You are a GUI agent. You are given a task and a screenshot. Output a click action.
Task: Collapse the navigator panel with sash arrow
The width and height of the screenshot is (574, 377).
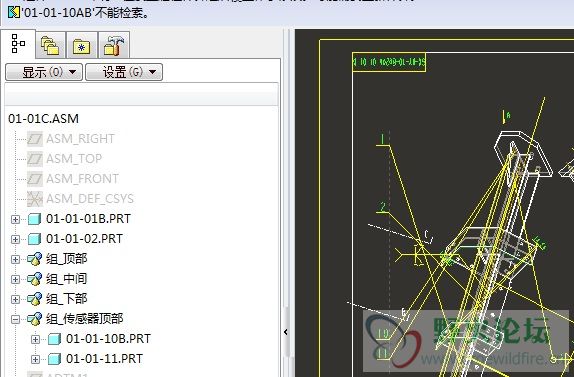coord(286,332)
